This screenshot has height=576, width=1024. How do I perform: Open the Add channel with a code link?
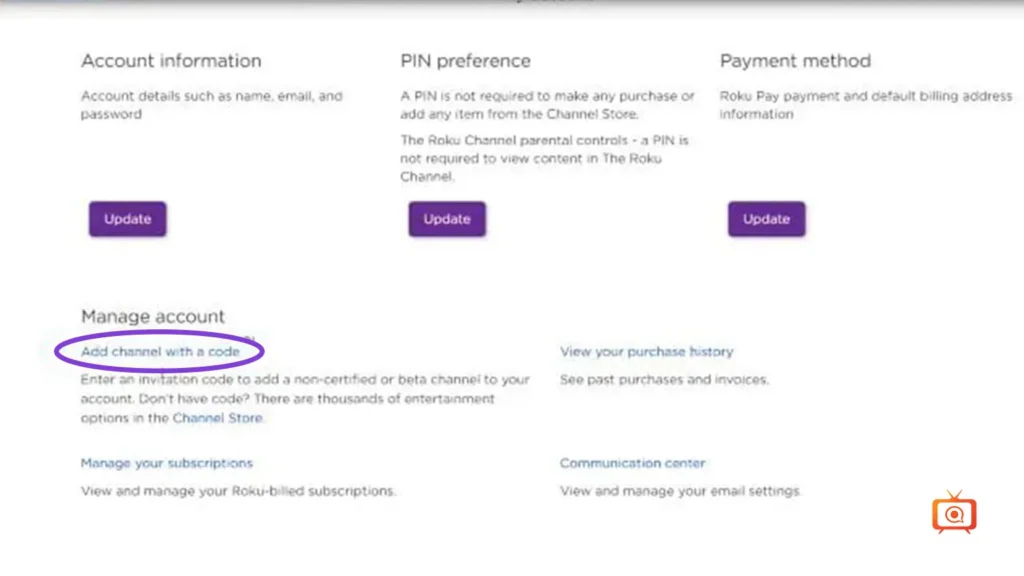pyautogui.click(x=160, y=351)
